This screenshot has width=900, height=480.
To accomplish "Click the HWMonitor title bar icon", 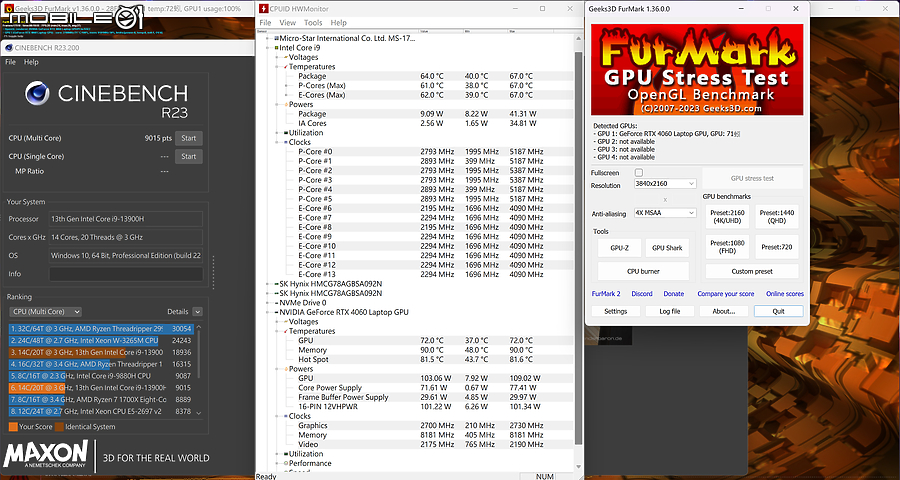I will coord(263,9).
